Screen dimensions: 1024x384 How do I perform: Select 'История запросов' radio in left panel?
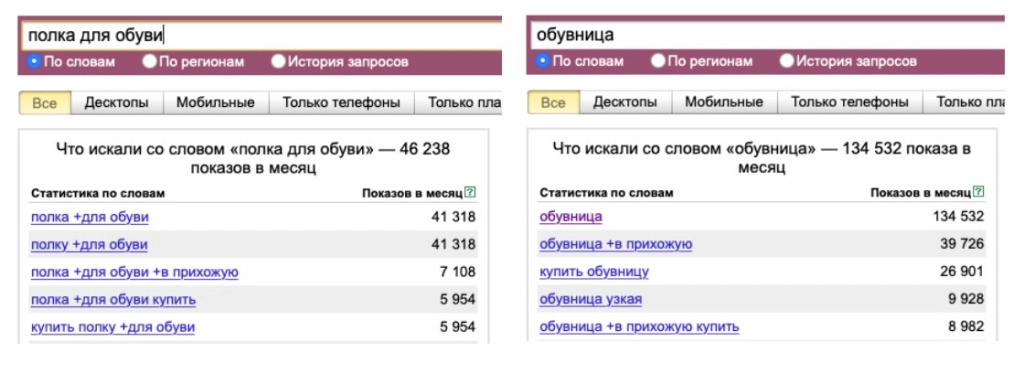(x=279, y=61)
